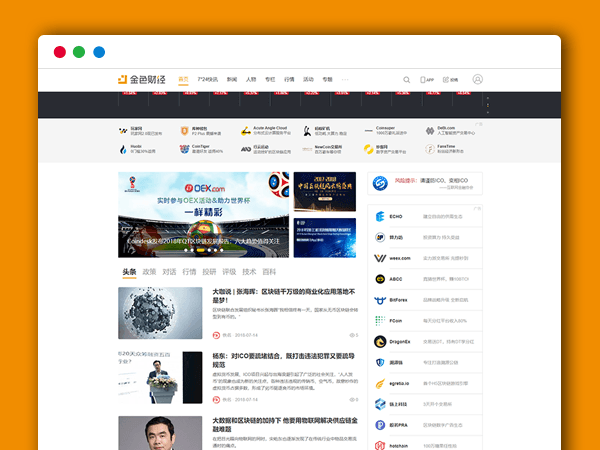The width and height of the screenshot is (600, 450).
Task: Open the ECHO exchange logo
Action: (x=380, y=216)
